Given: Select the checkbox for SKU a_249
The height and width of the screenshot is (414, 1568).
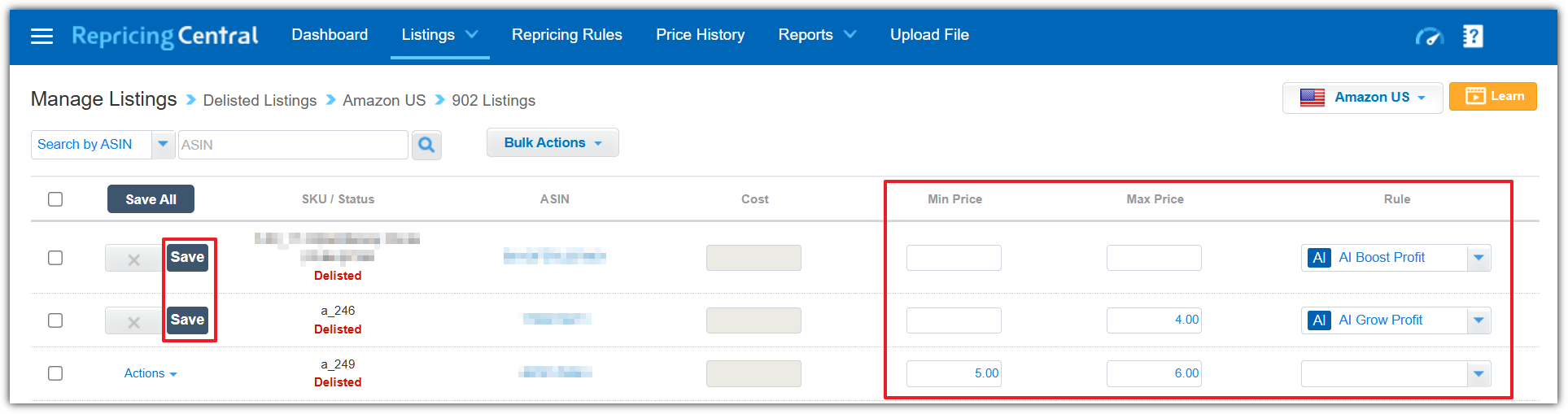Looking at the screenshot, I should tap(55, 373).
